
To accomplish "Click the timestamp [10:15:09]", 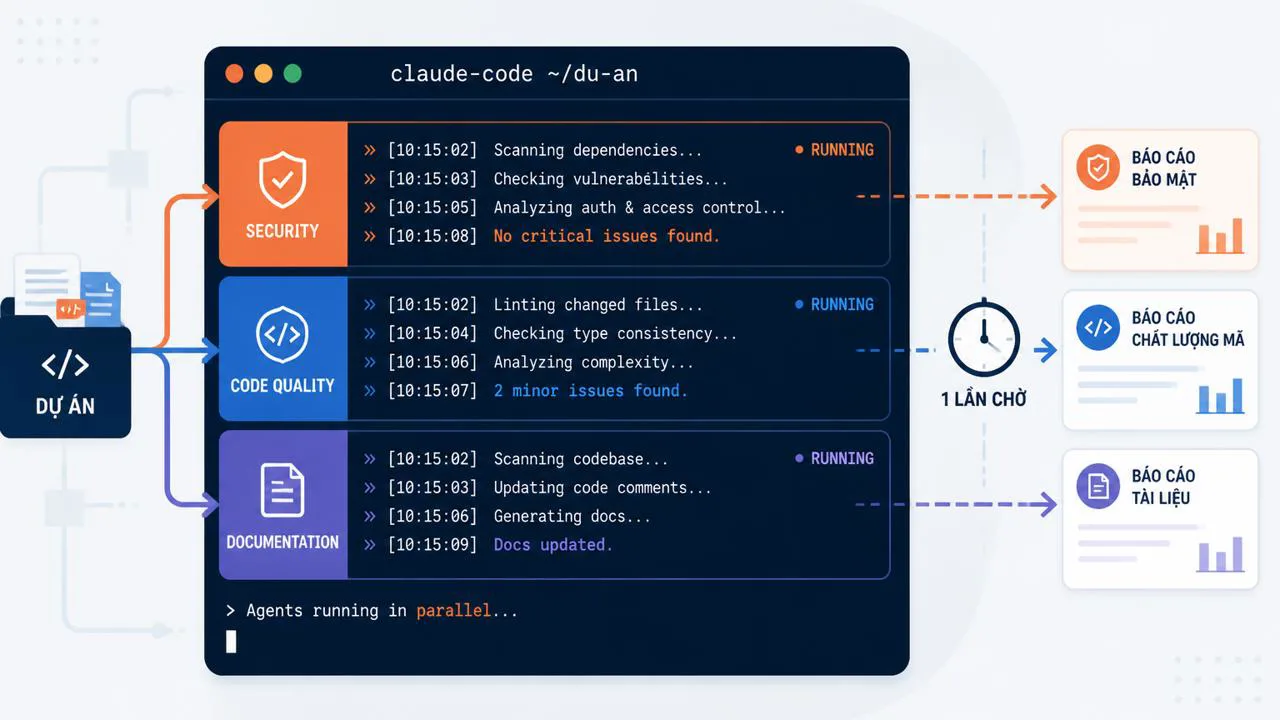I will pos(432,545).
